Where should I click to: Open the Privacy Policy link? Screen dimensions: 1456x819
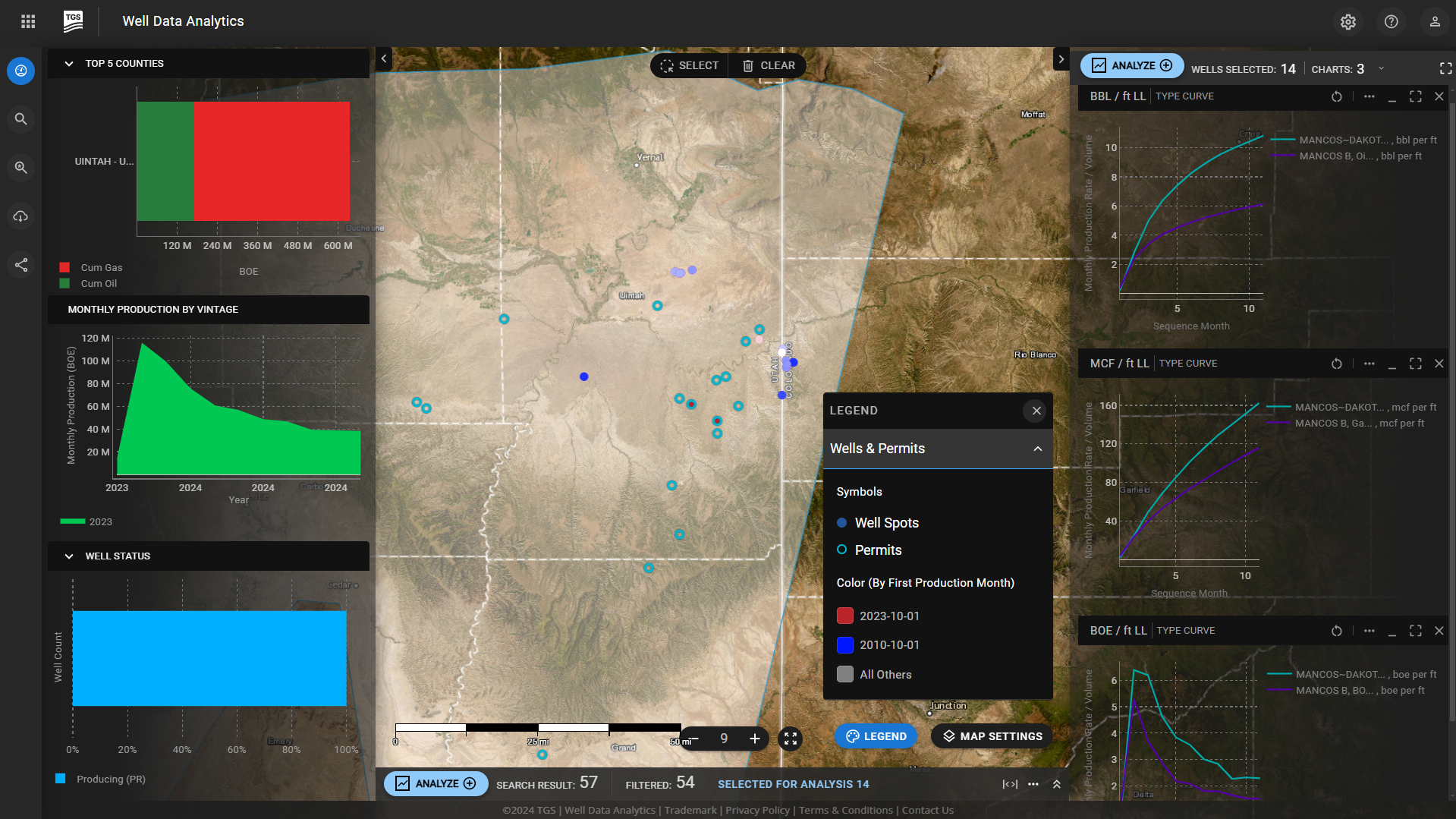(756, 810)
